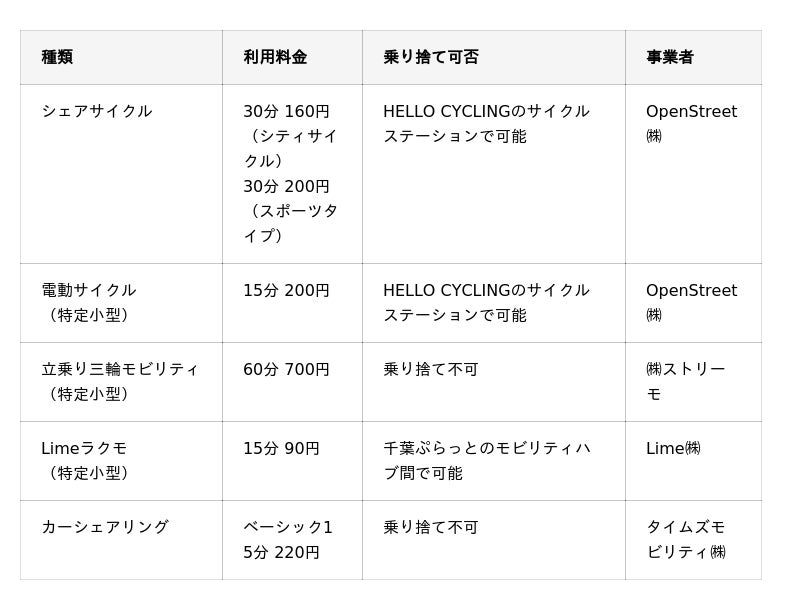Click the 60分 700円 price cell

click(x=286, y=370)
